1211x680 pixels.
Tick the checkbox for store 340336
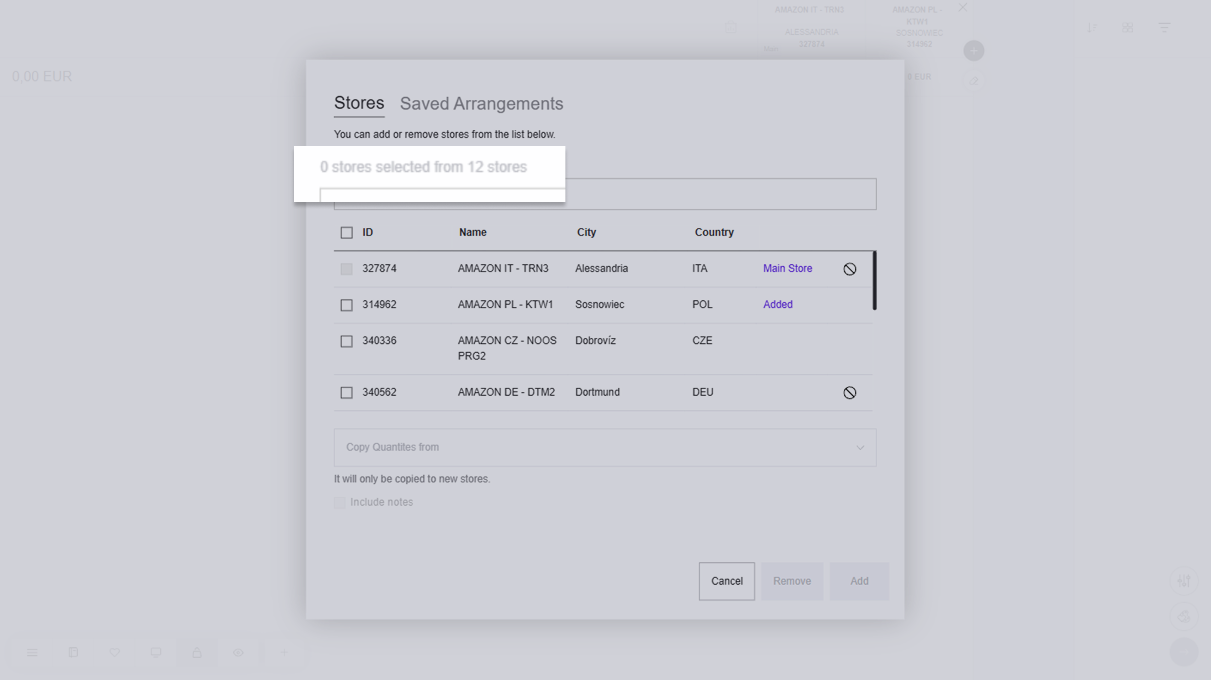[x=347, y=341]
